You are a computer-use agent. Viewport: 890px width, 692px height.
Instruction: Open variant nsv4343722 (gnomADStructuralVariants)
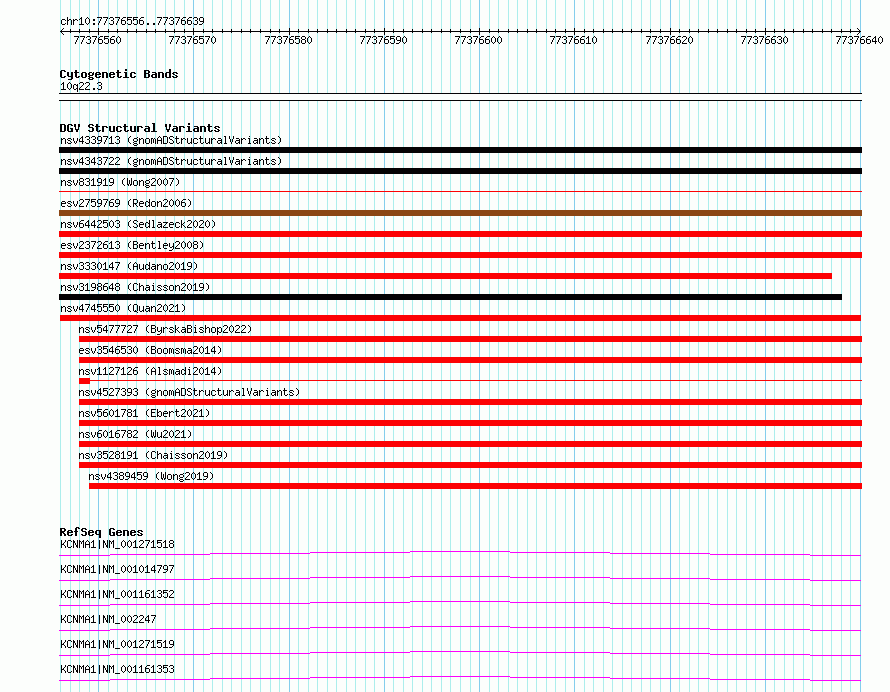click(171, 161)
